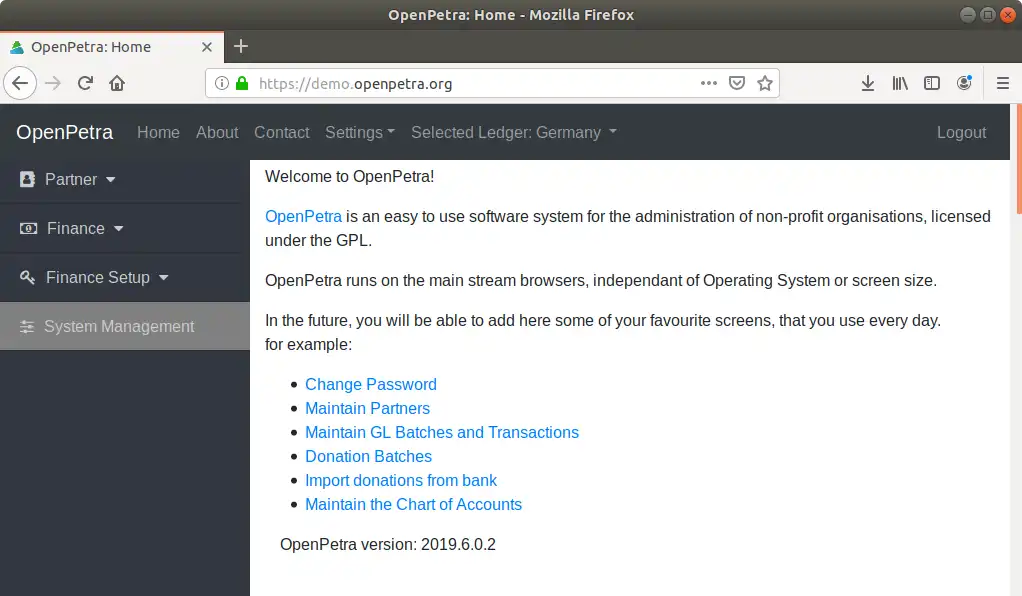Open Selected Ledger: Germany dropdown

(x=513, y=132)
